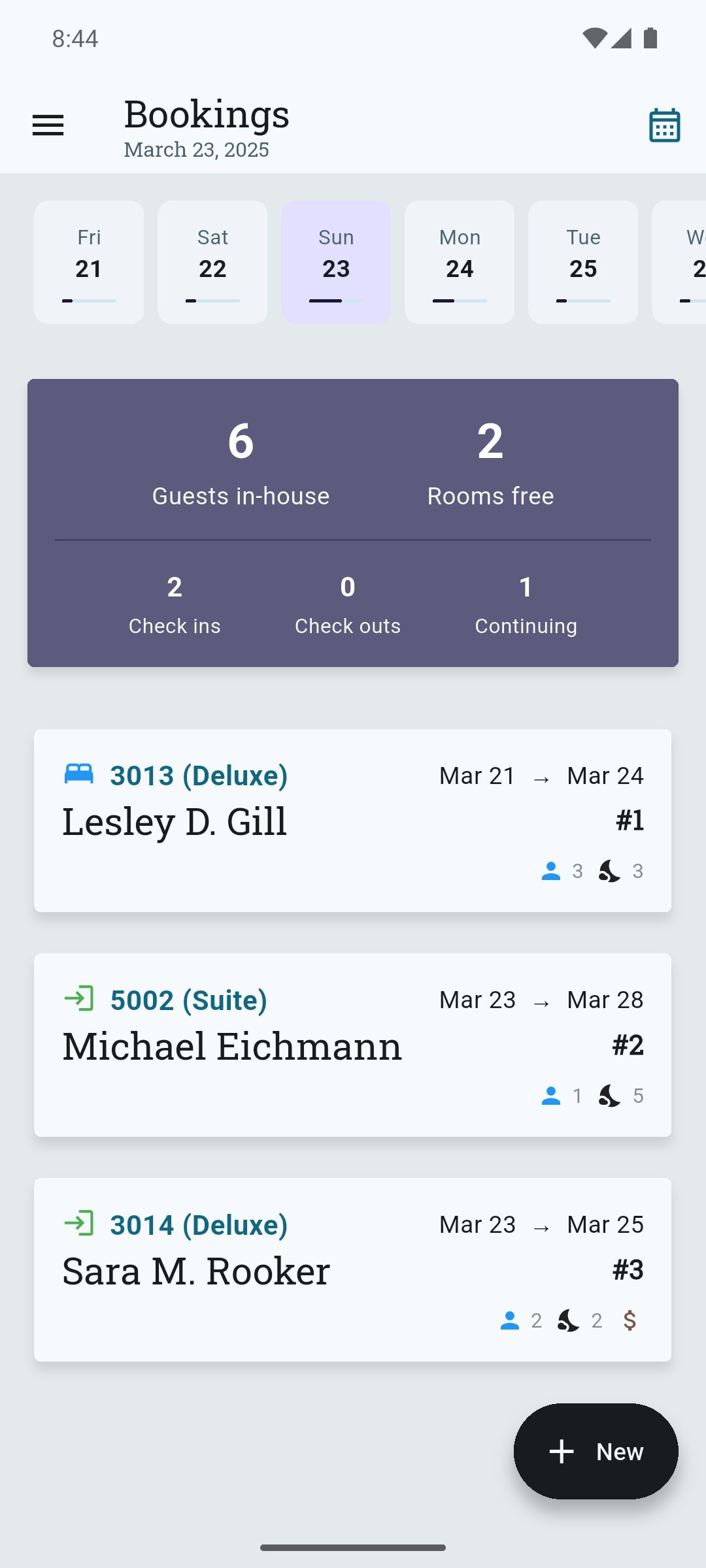The width and height of the screenshot is (706, 1568).
Task: Tap the dollar payment icon on Sara's booking
Action: (x=630, y=1320)
